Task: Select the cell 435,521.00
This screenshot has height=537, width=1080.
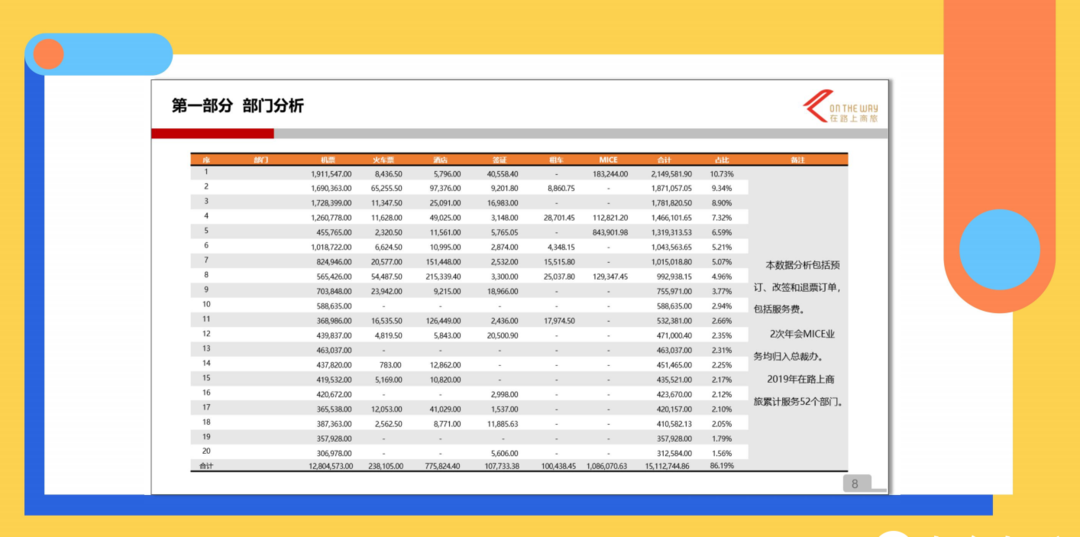Action: (x=674, y=379)
